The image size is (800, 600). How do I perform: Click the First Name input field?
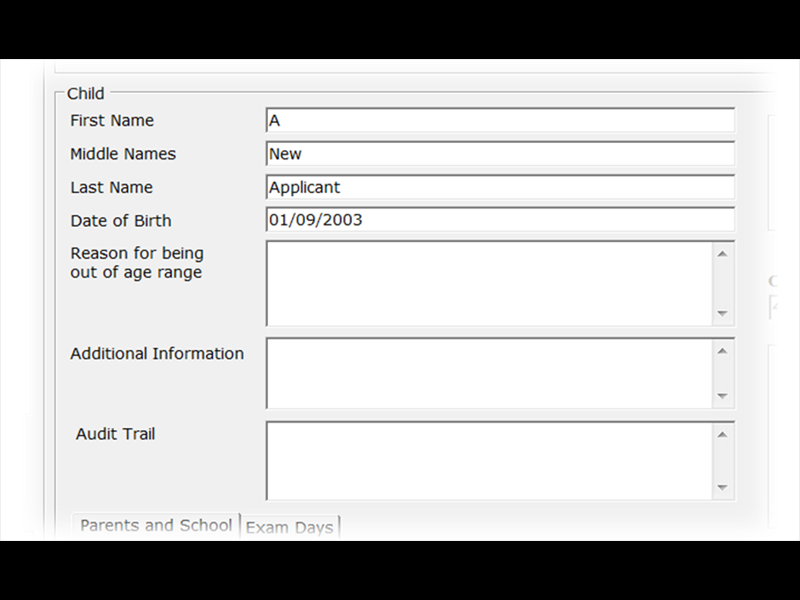coord(500,120)
